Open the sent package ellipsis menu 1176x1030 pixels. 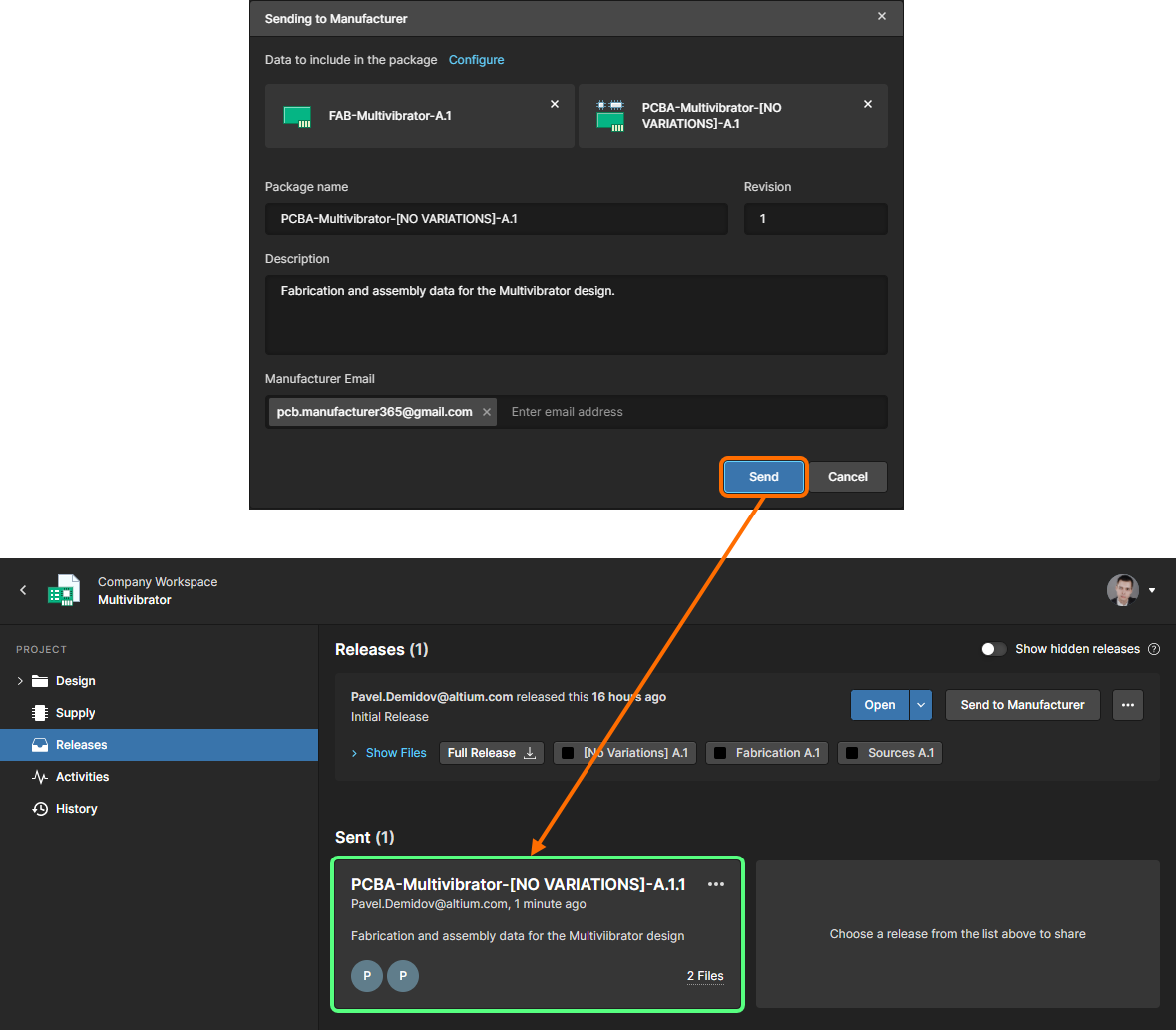pyautogui.click(x=716, y=884)
